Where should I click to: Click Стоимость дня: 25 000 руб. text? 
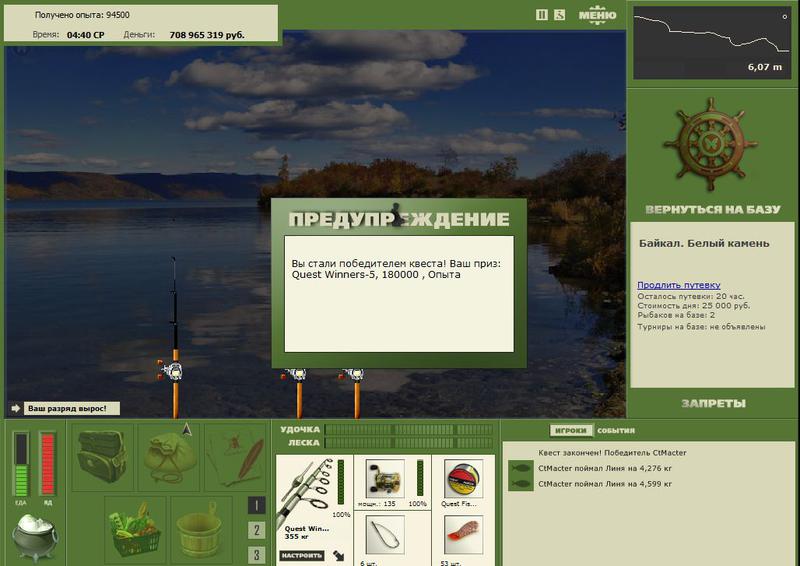coord(693,306)
